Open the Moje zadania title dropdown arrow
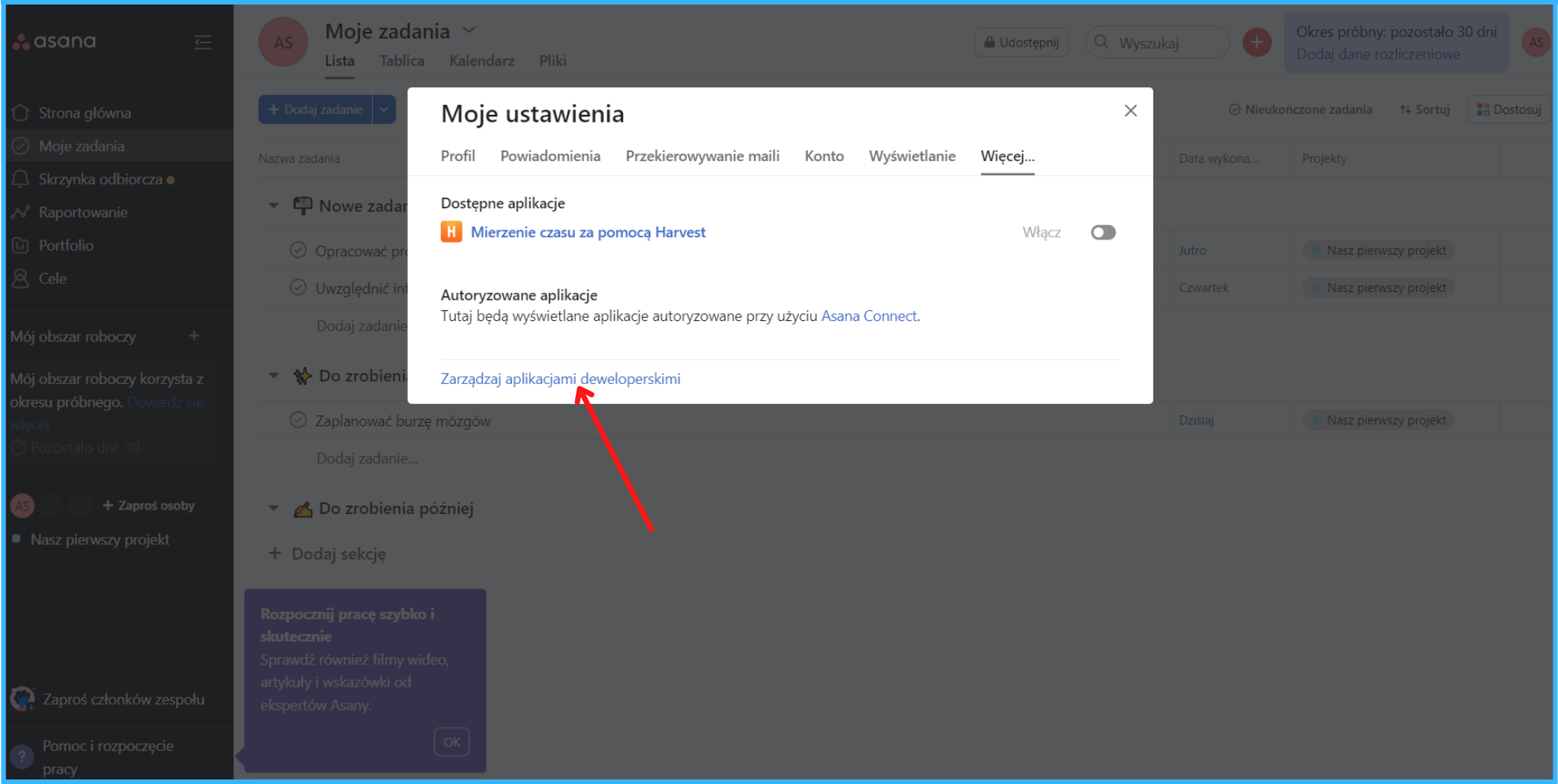1558x784 pixels. 469,30
